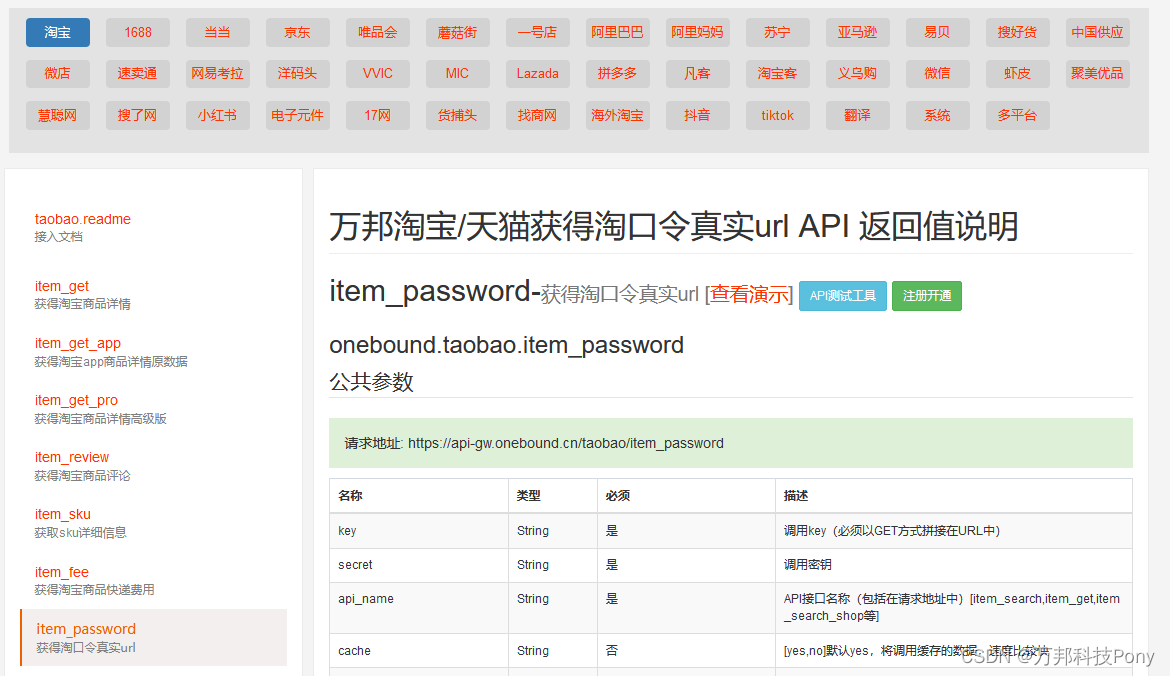Select the item_password sidebar entry
Image resolution: width=1170 pixels, height=676 pixels.
click(x=153, y=637)
